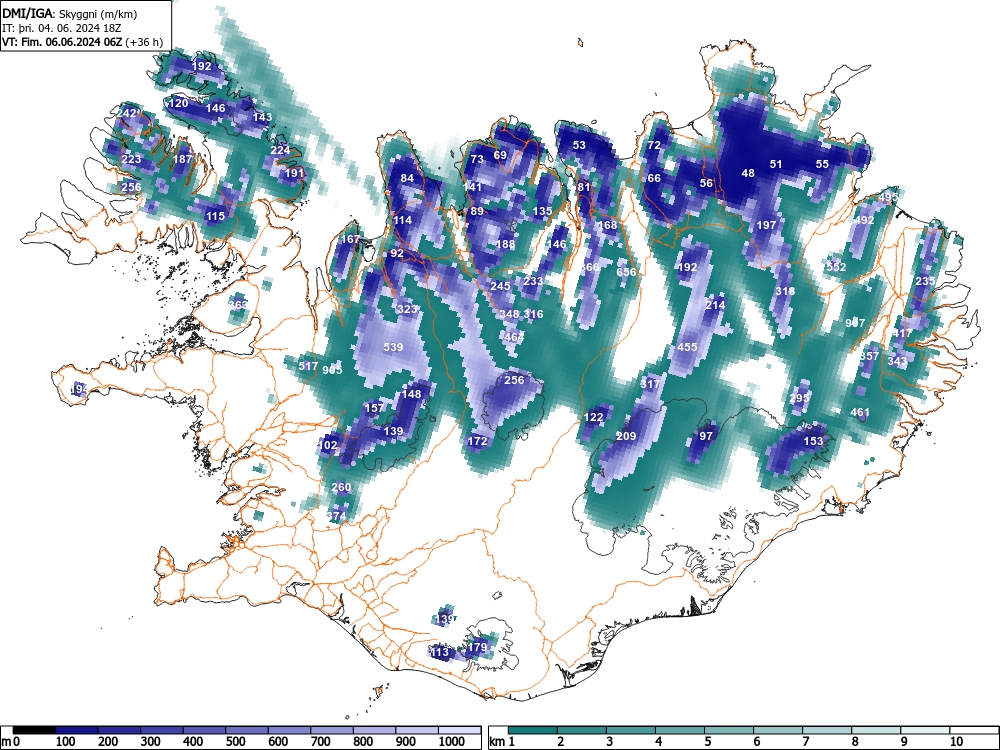Click the visibility value 461 on the map
Screen dimensions: 1000x750
pyautogui.click(x=860, y=412)
